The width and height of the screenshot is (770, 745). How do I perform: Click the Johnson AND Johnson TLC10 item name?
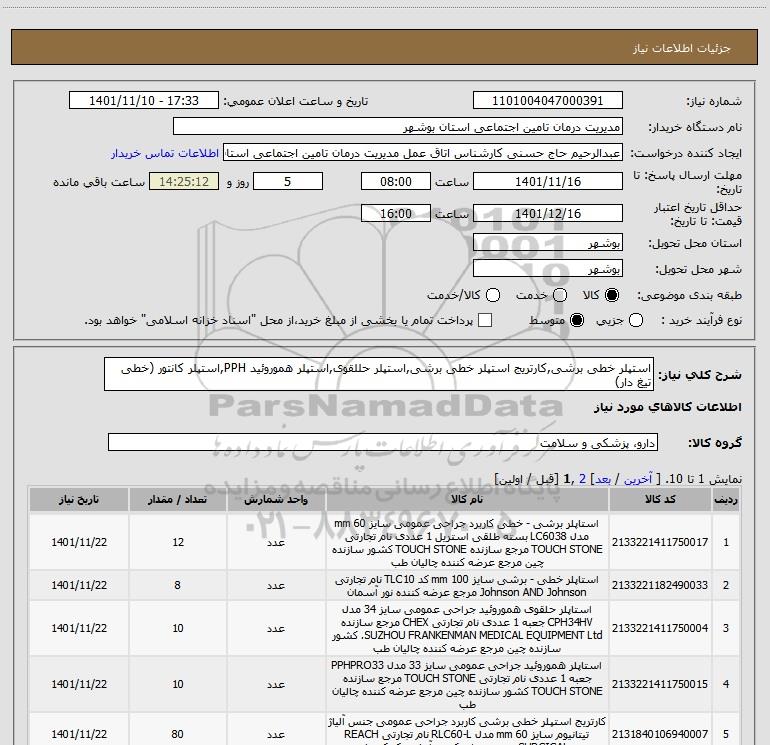coord(467,586)
